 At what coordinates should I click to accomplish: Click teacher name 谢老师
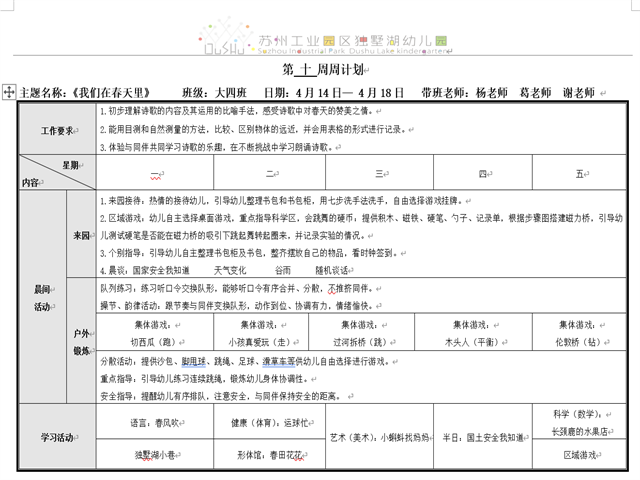click(x=579, y=93)
